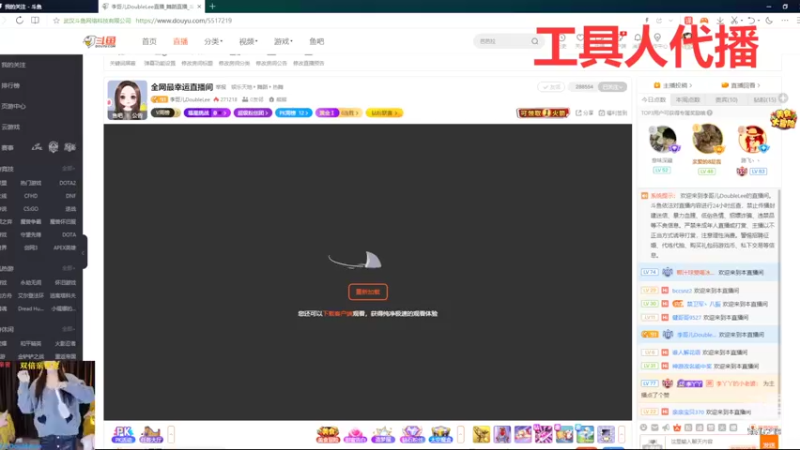Click the browser bookmark star icon

(56, 20)
